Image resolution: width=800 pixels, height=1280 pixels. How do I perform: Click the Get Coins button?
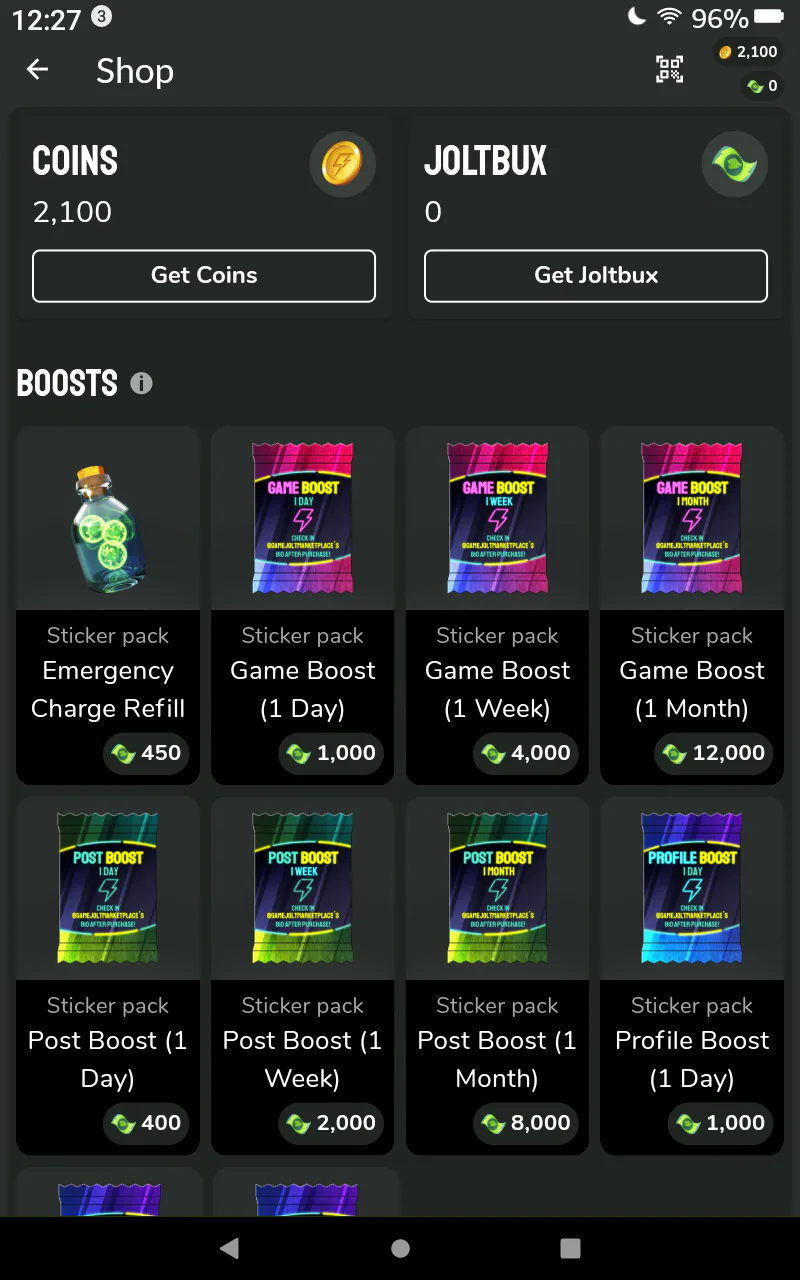pos(204,276)
